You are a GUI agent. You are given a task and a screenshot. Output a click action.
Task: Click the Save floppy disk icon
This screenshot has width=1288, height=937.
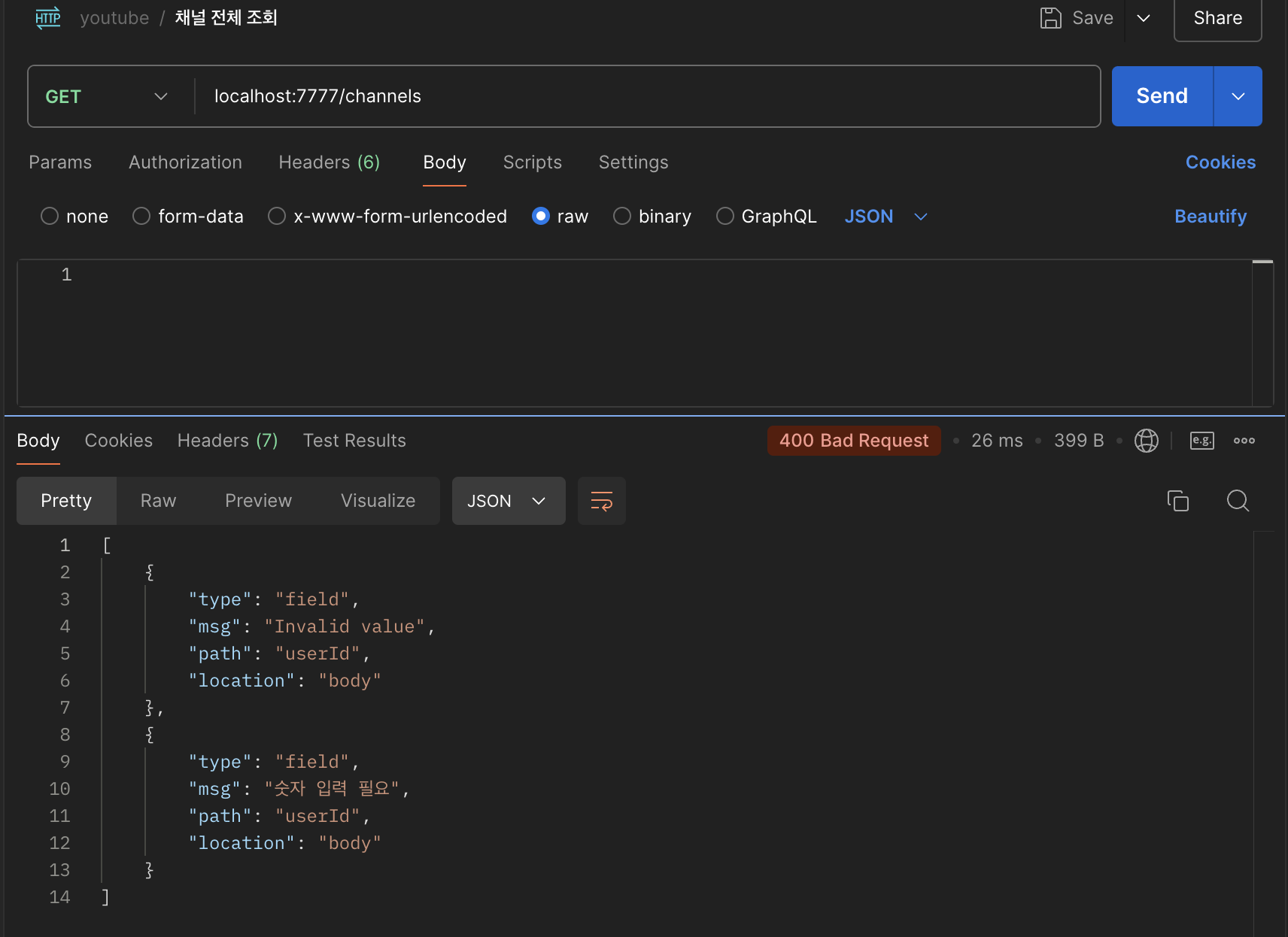pos(1050,18)
